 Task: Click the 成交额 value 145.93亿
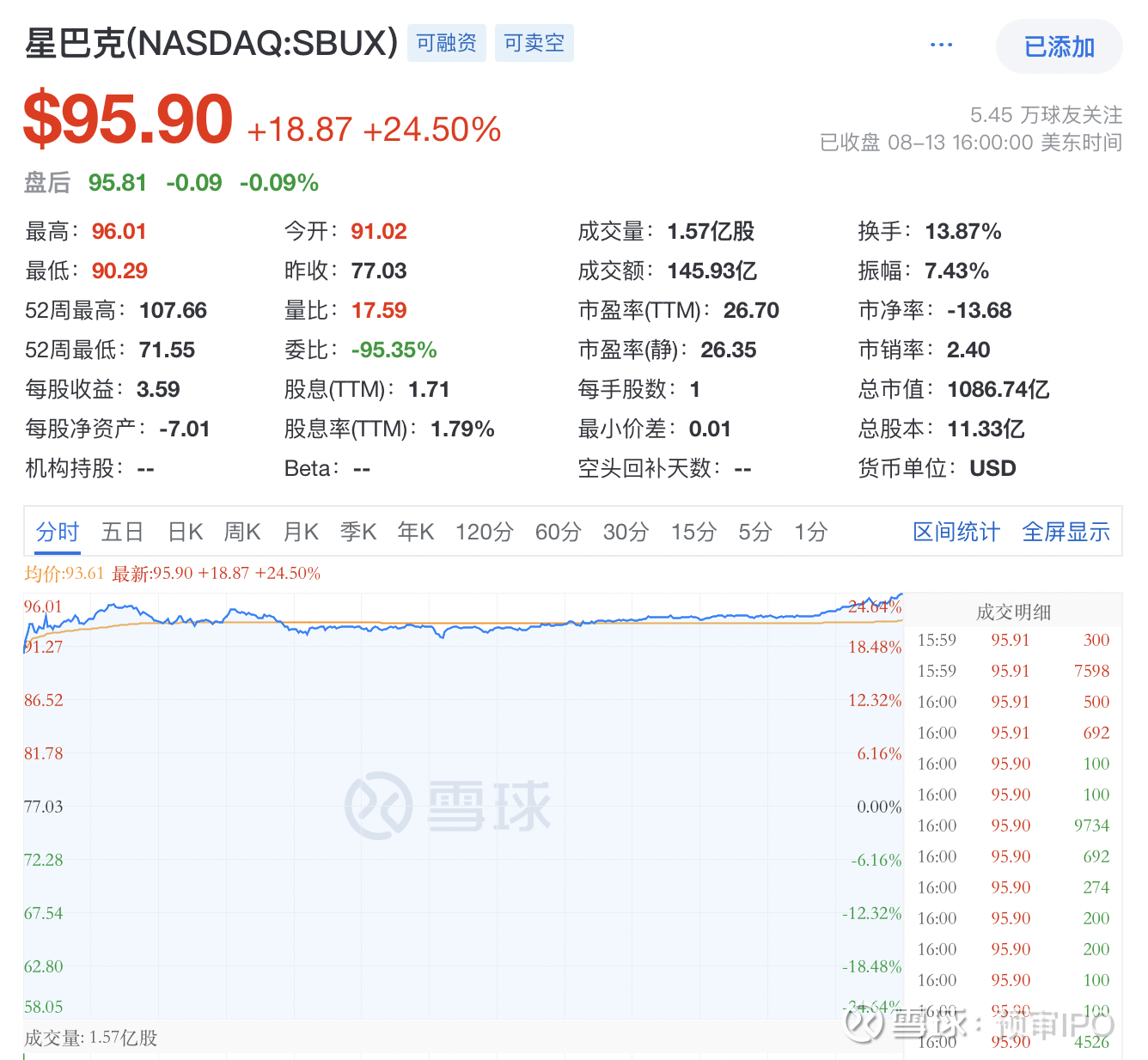tap(712, 271)
